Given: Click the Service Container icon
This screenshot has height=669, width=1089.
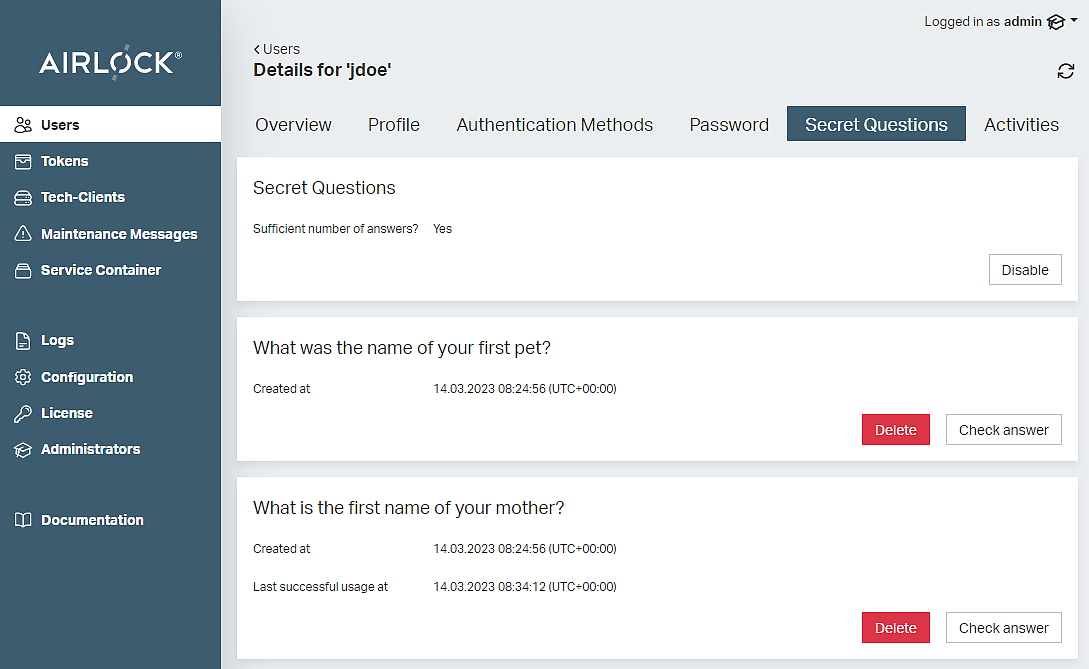Looking at the screenshot, I should [x=23, y=270].
